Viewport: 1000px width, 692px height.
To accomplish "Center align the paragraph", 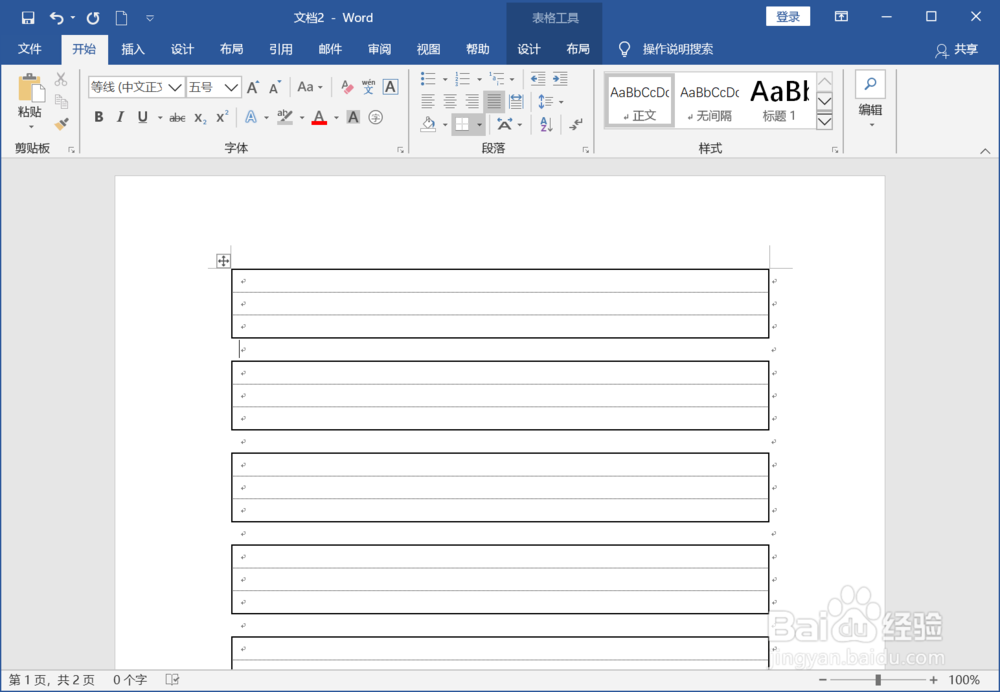I will pyautogui.click(x=450, y=101).
